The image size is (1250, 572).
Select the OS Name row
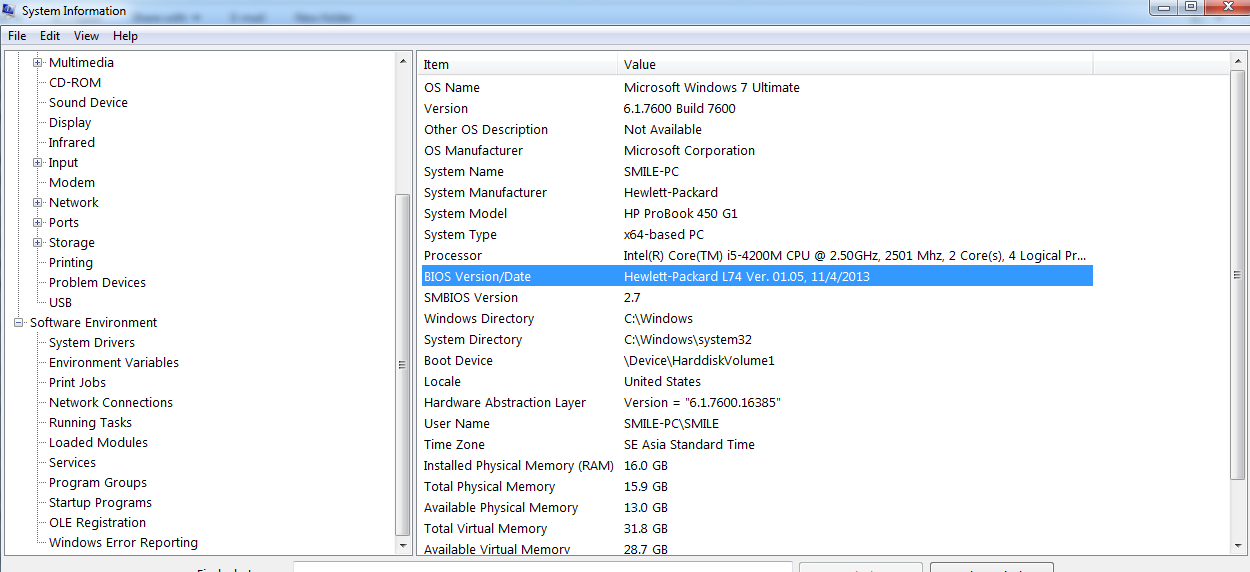757,87
